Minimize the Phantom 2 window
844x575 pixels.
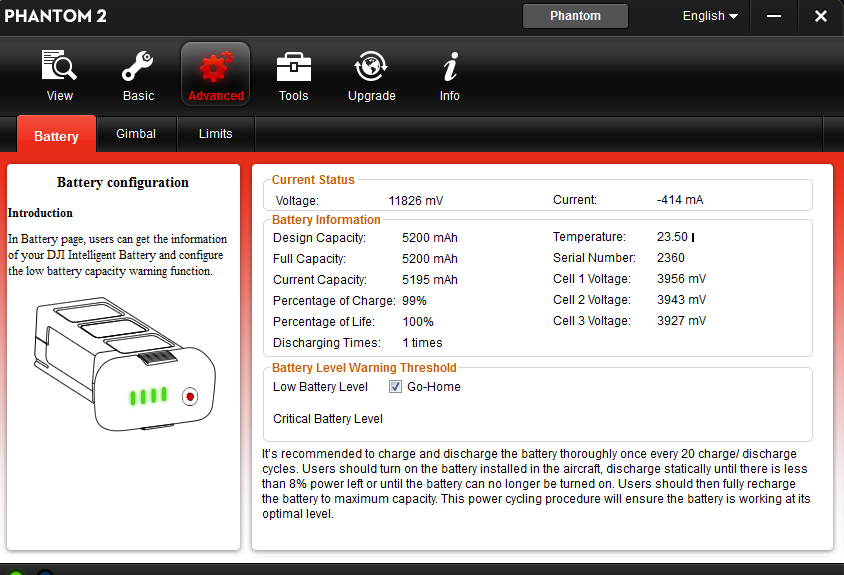point(773,16)
